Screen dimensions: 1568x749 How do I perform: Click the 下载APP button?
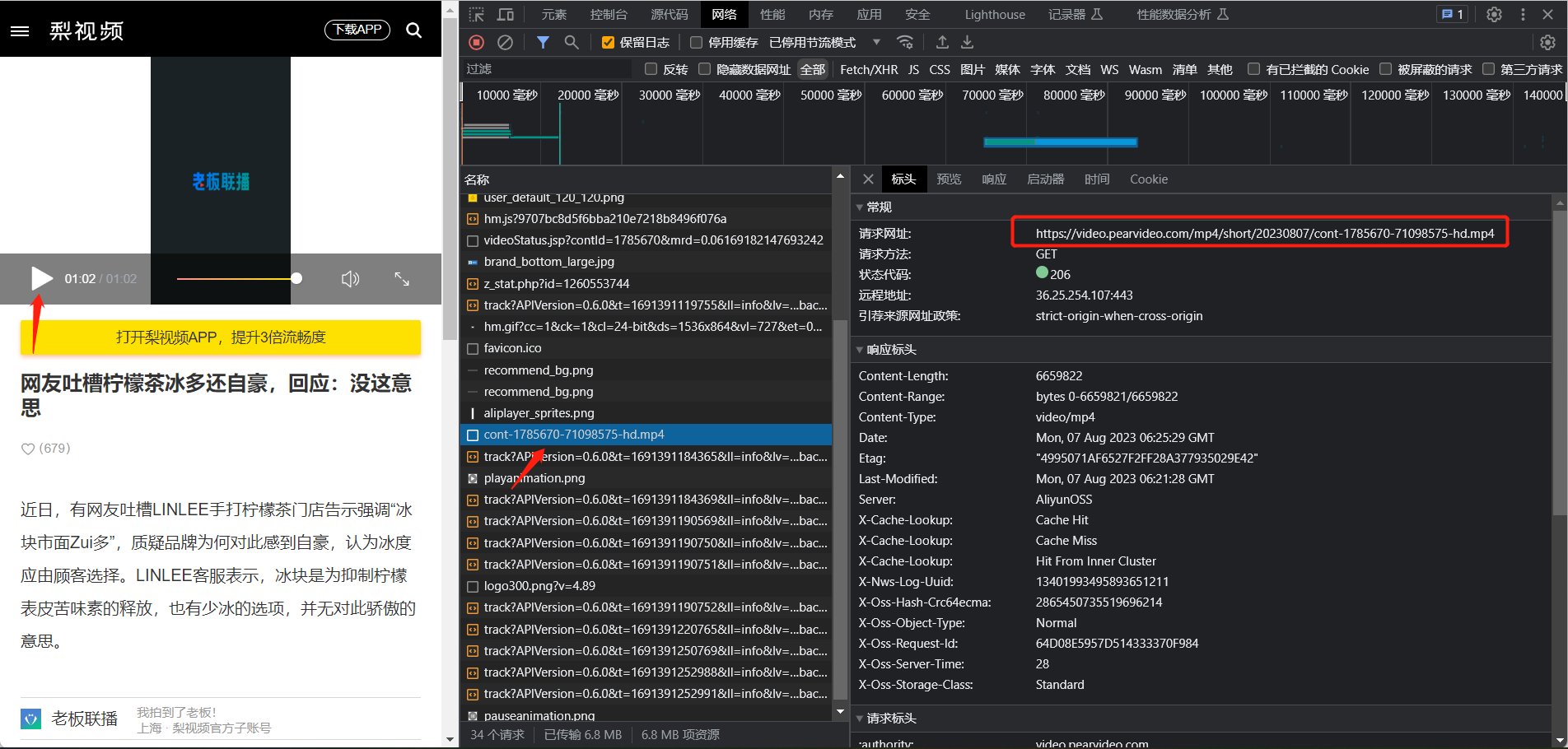pyautogui.click(x=357, y=30)
